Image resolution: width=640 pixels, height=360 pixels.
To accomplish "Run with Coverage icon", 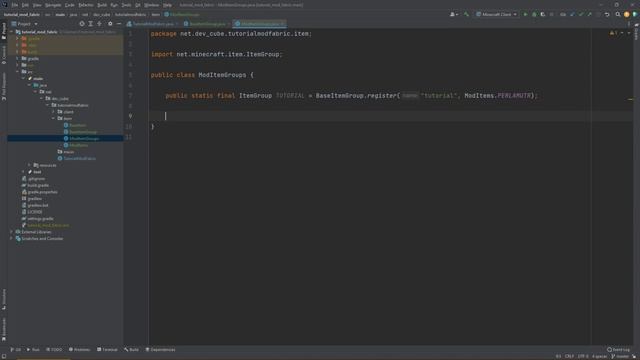I will 543,14.
